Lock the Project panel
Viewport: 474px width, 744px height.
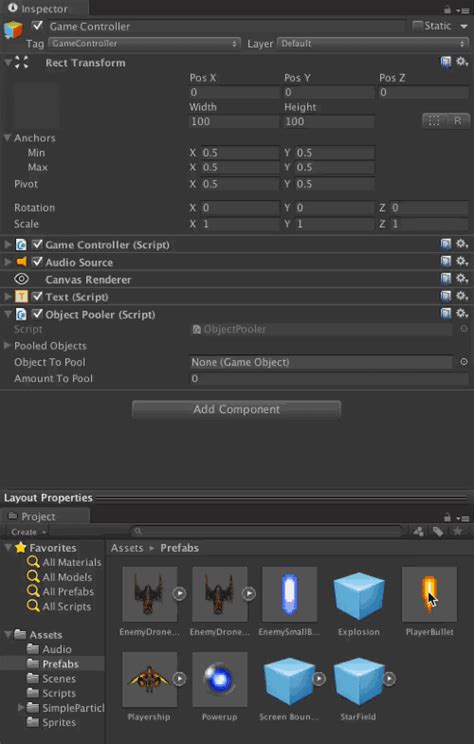(x=447, y=517)
